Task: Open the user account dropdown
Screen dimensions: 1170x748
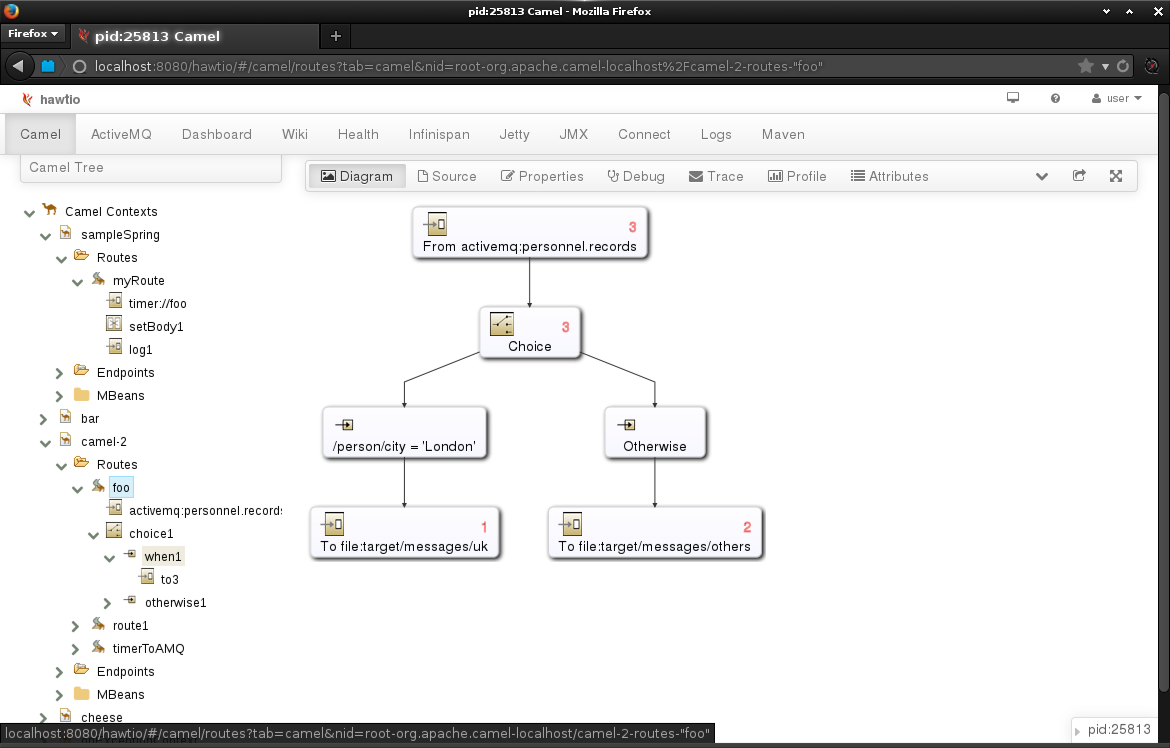Action: click(x=1116, y=98)
